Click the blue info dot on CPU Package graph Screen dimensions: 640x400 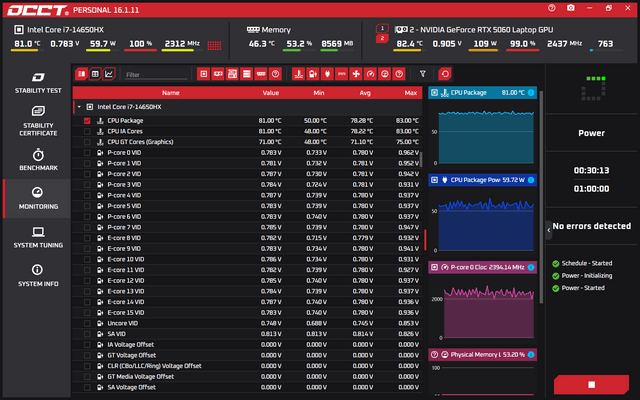click(531, 93)
